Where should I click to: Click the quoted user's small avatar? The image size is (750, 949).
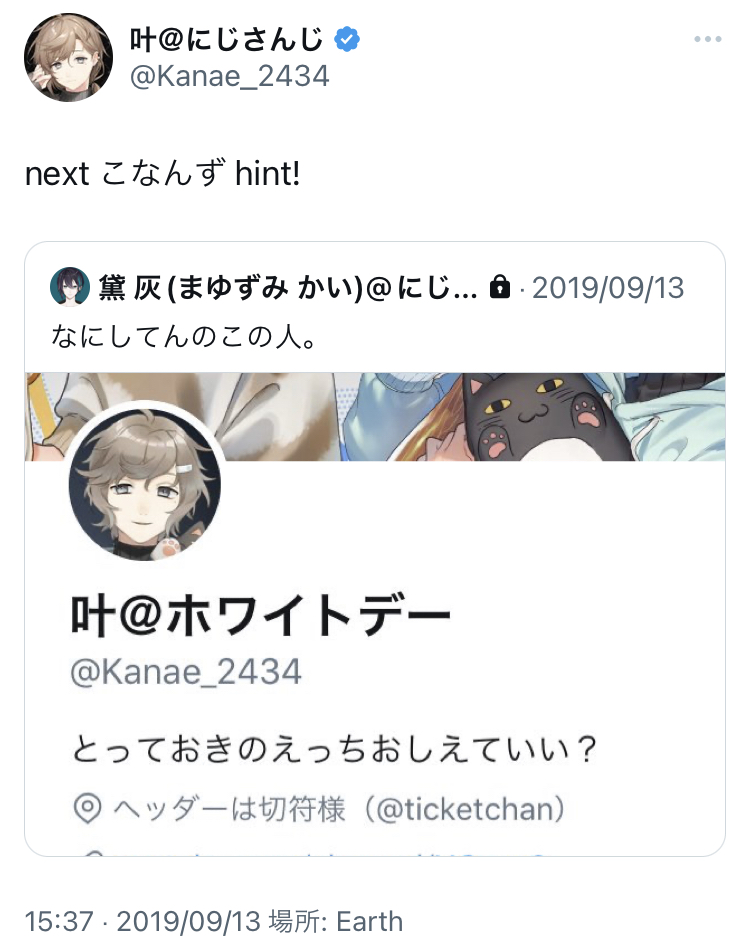[70, 287]
